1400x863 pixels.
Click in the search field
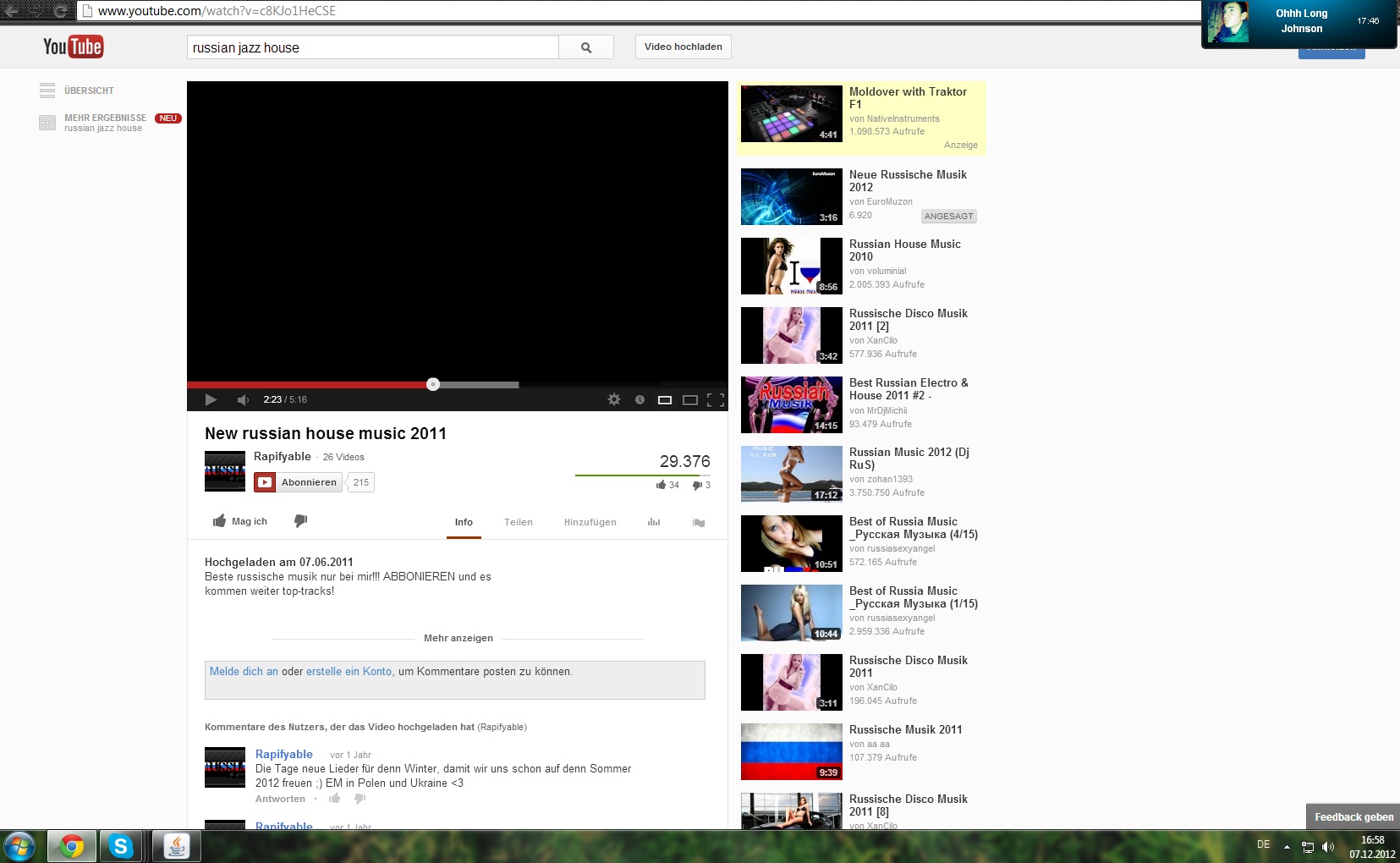point(373,47)
